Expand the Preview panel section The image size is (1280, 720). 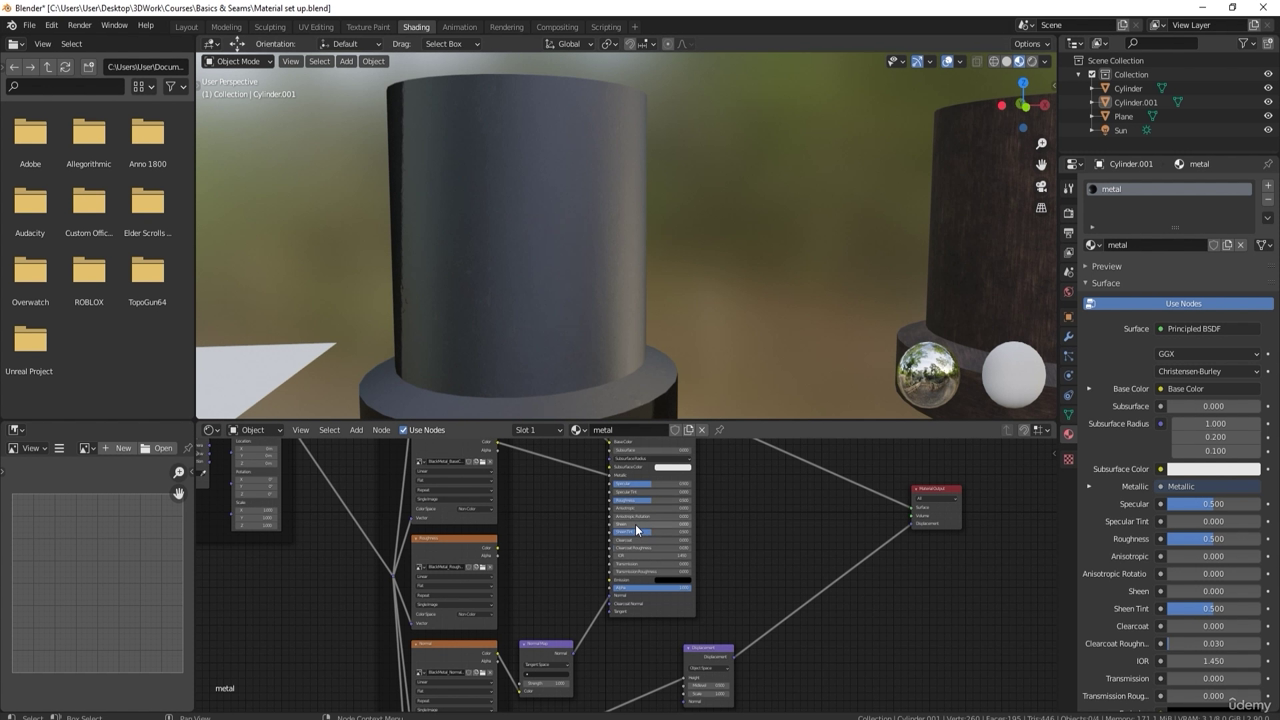tap(1106, 266)
